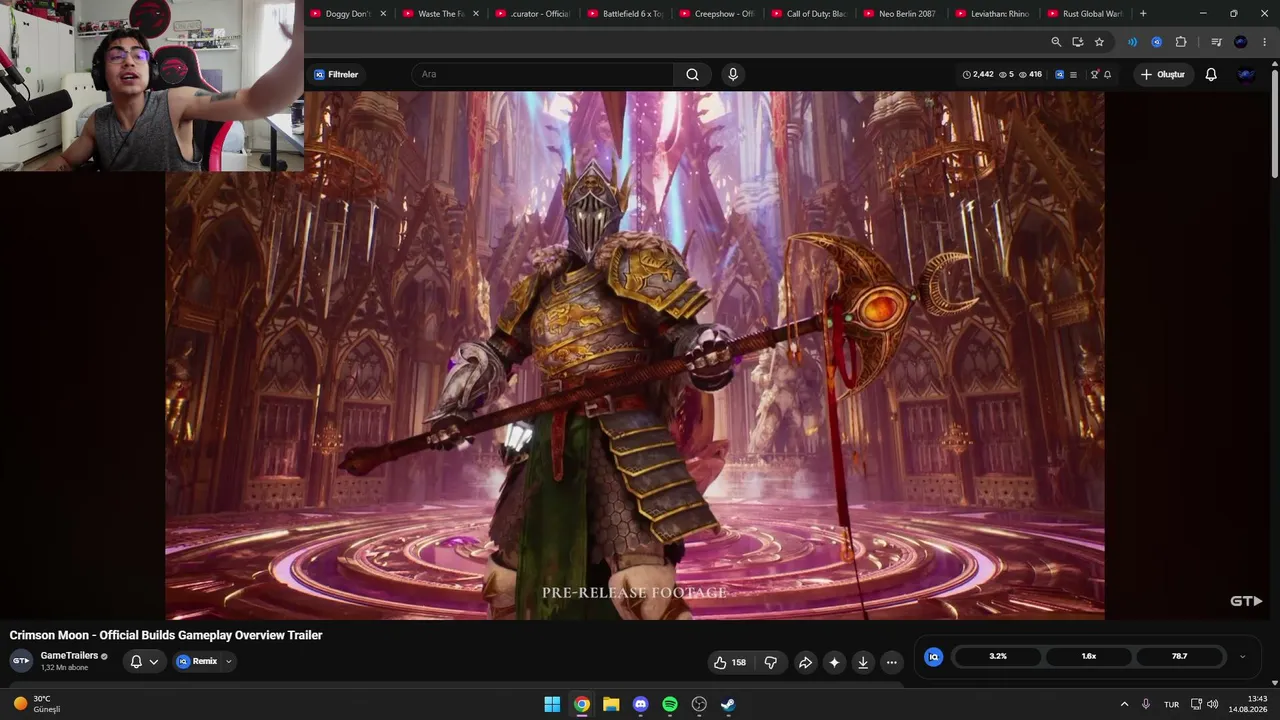Open the account avatar menu
The image size is (1280, 720).
(1246, 74)
